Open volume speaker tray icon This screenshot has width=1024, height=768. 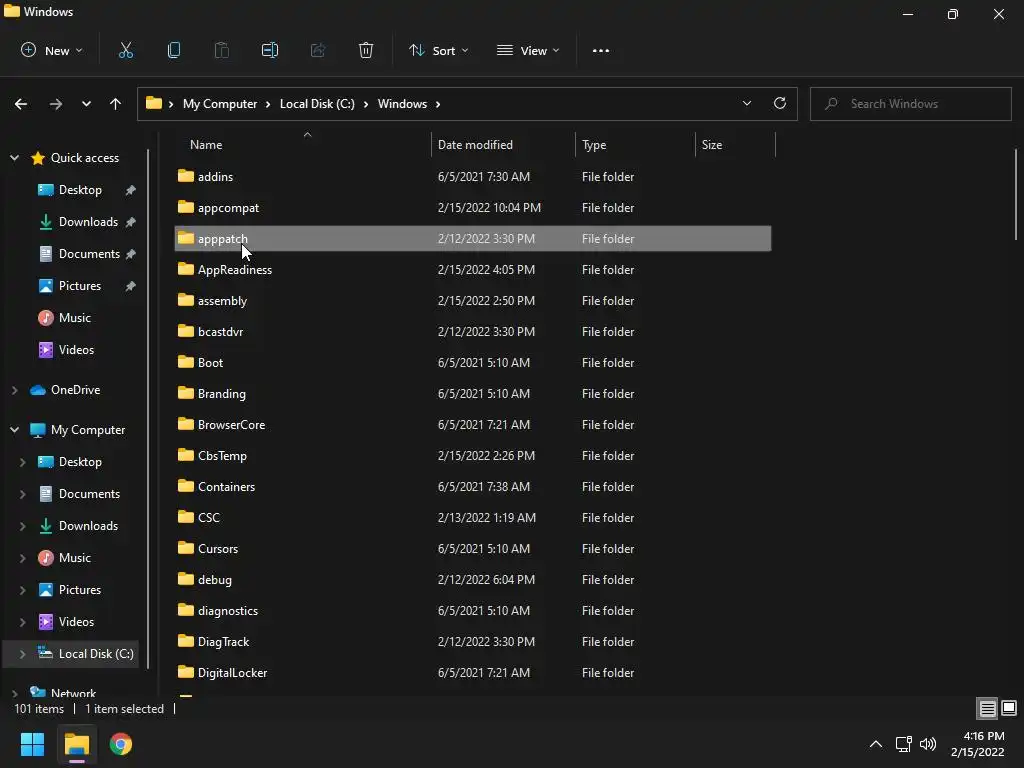(x=928, y=744)
